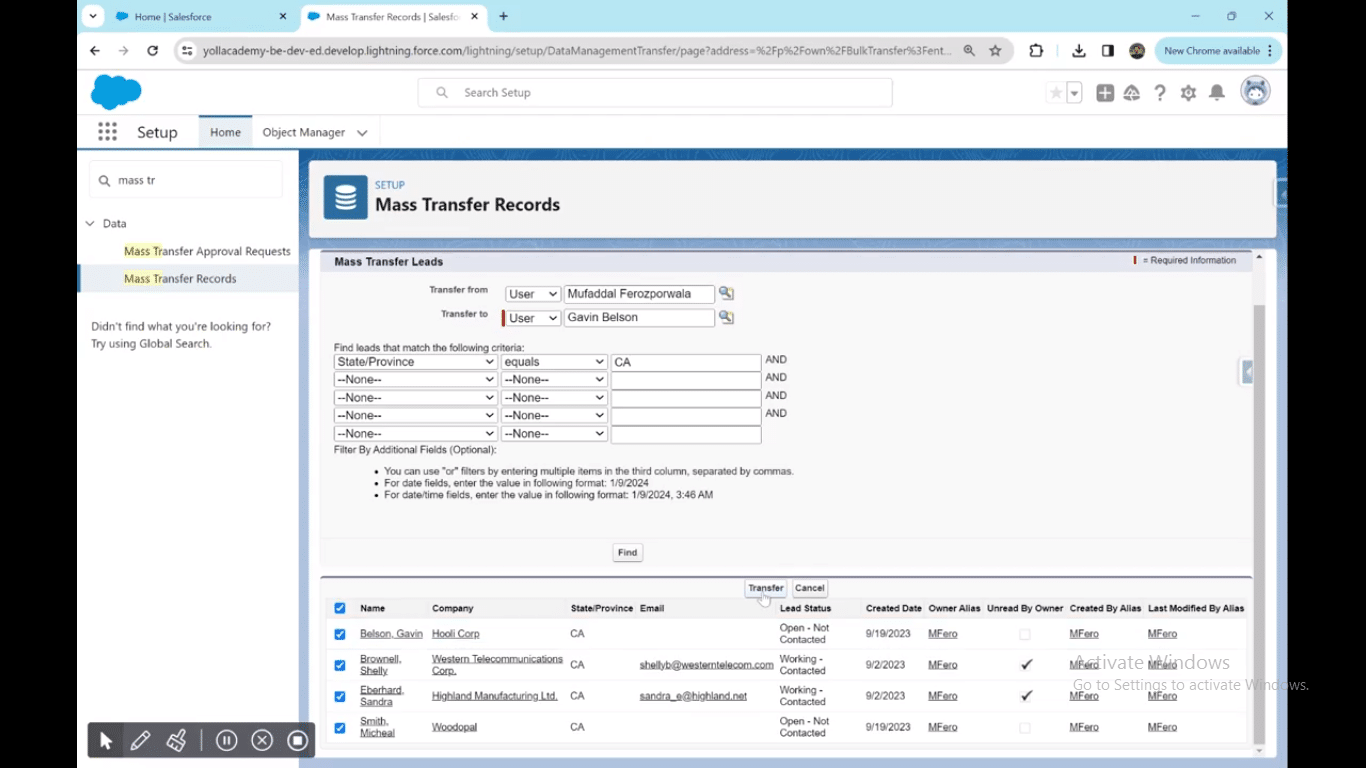Click the Quick Find box with mass tr
Viewport: 1366px width, 768px height.
[x=186, y=180]
